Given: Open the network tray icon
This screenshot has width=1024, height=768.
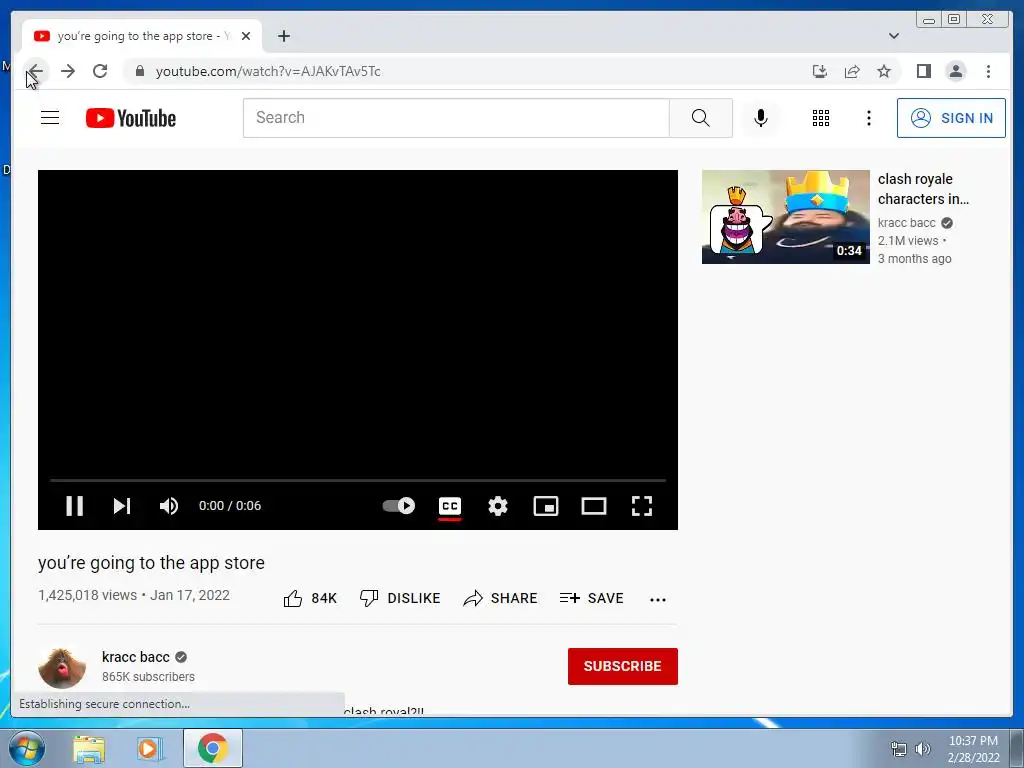Looking at the screenshot, I should 899,749.
